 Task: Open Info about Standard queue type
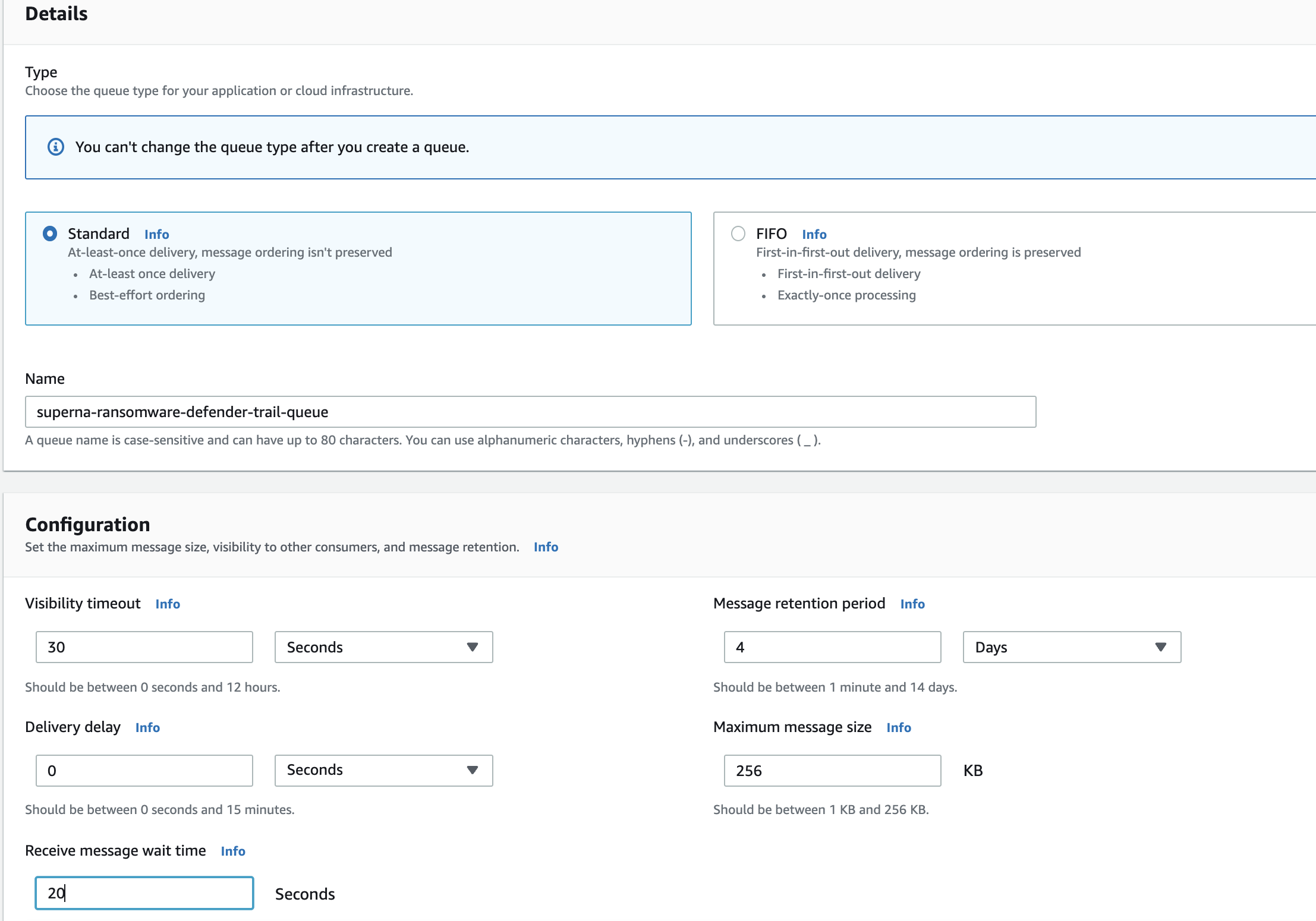click(156, 234)
